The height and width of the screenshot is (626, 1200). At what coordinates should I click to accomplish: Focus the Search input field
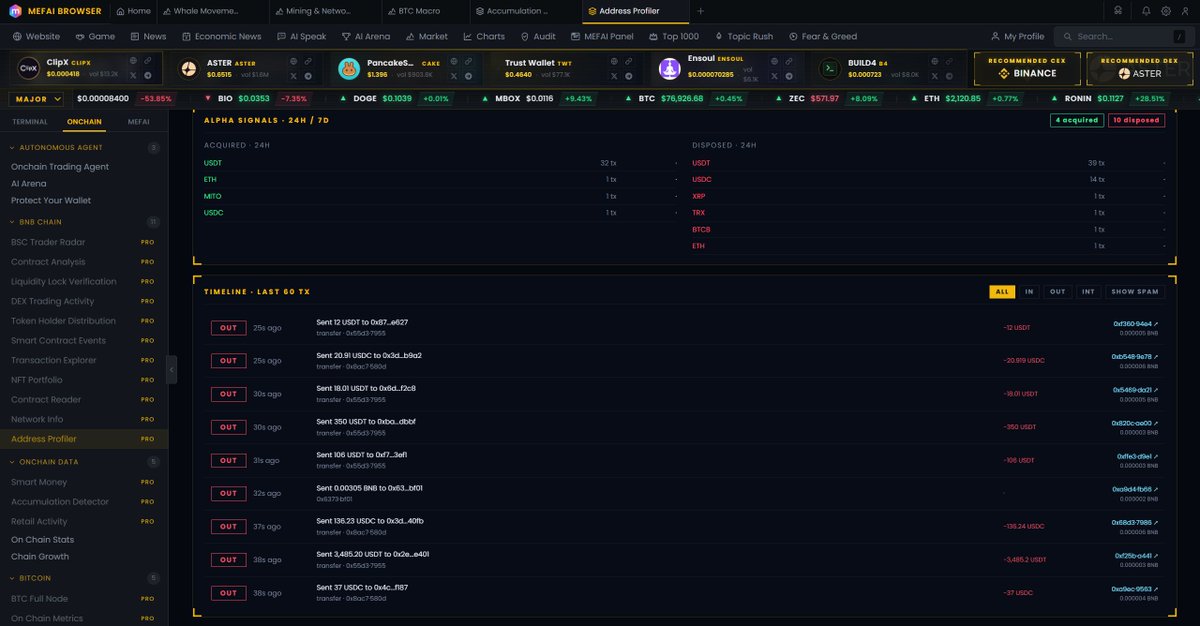tap(1125, 36)
